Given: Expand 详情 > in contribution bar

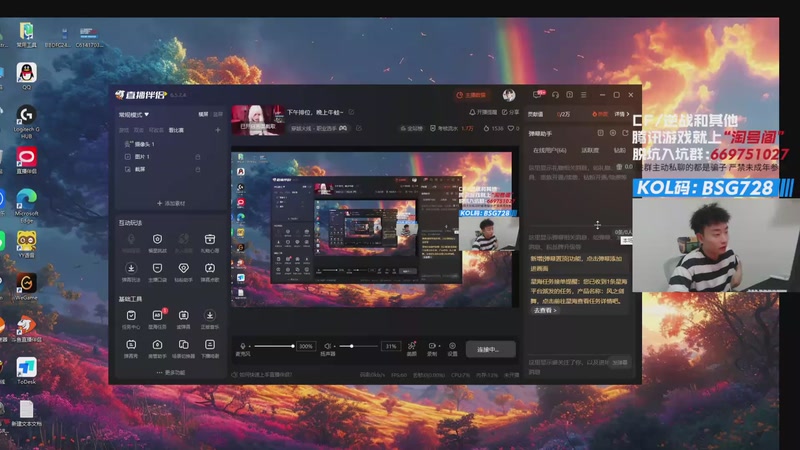Looking at the screenshot, I should [x=622, y=114].
